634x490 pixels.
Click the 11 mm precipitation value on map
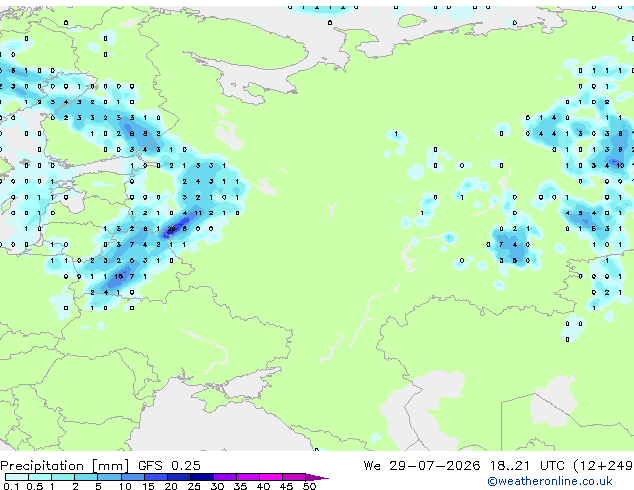point(198,213)
